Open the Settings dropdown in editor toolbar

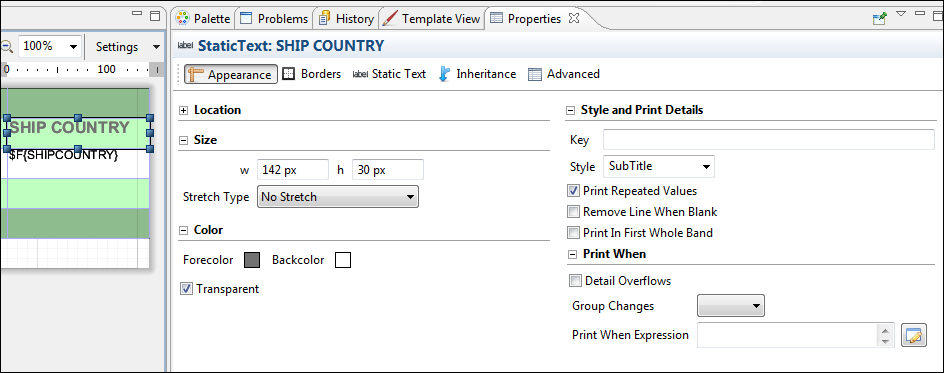[128, 46]
